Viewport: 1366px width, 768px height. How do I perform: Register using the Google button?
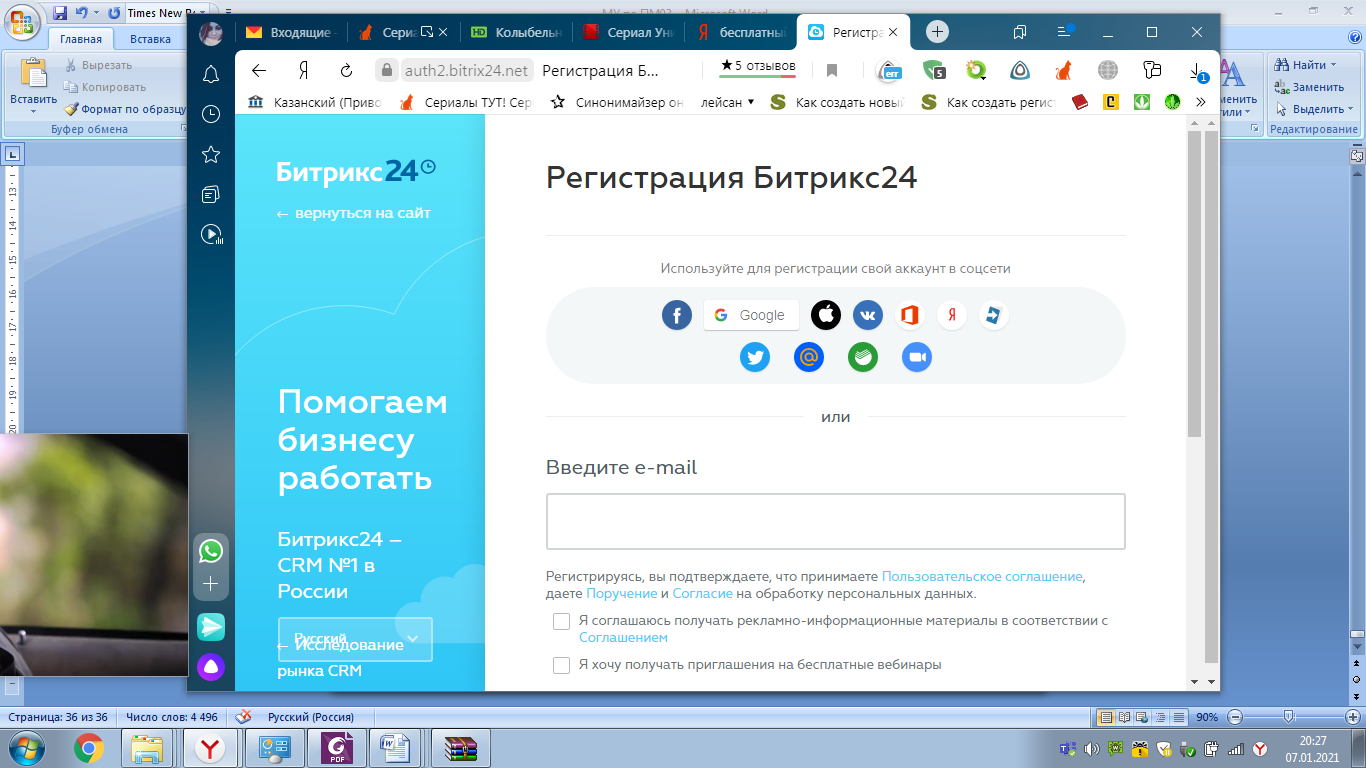coord(751,315)
